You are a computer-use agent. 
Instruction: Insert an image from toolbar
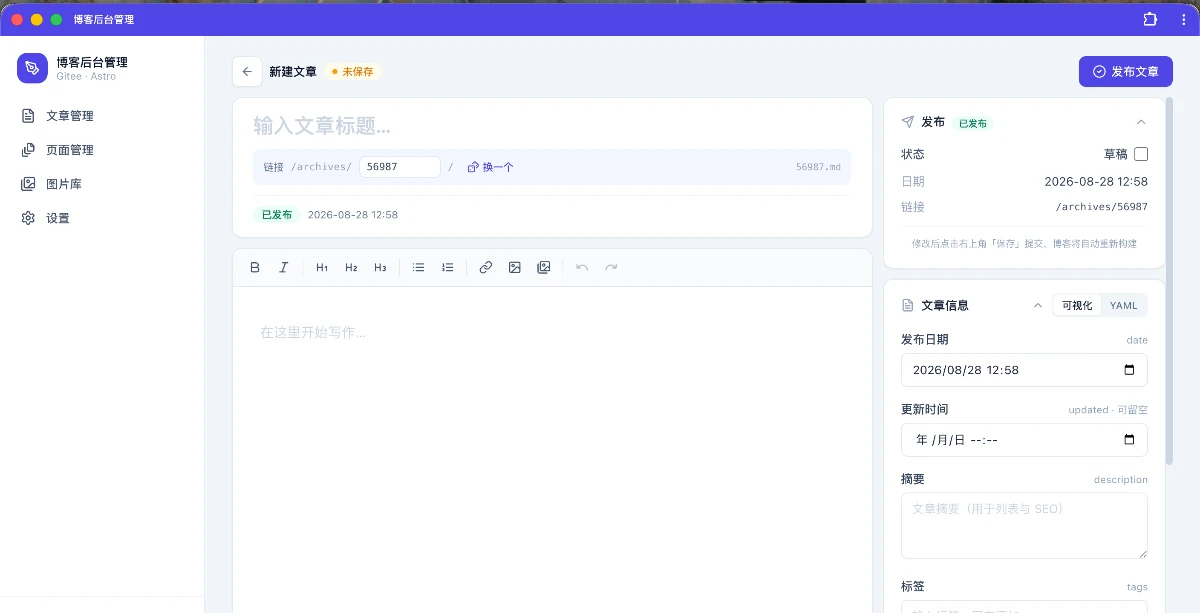pyautogui.click(x=515, y=268)
